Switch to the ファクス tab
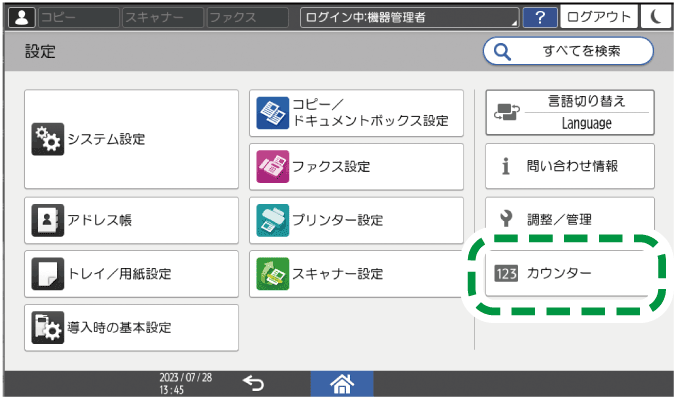 (248, 17)
